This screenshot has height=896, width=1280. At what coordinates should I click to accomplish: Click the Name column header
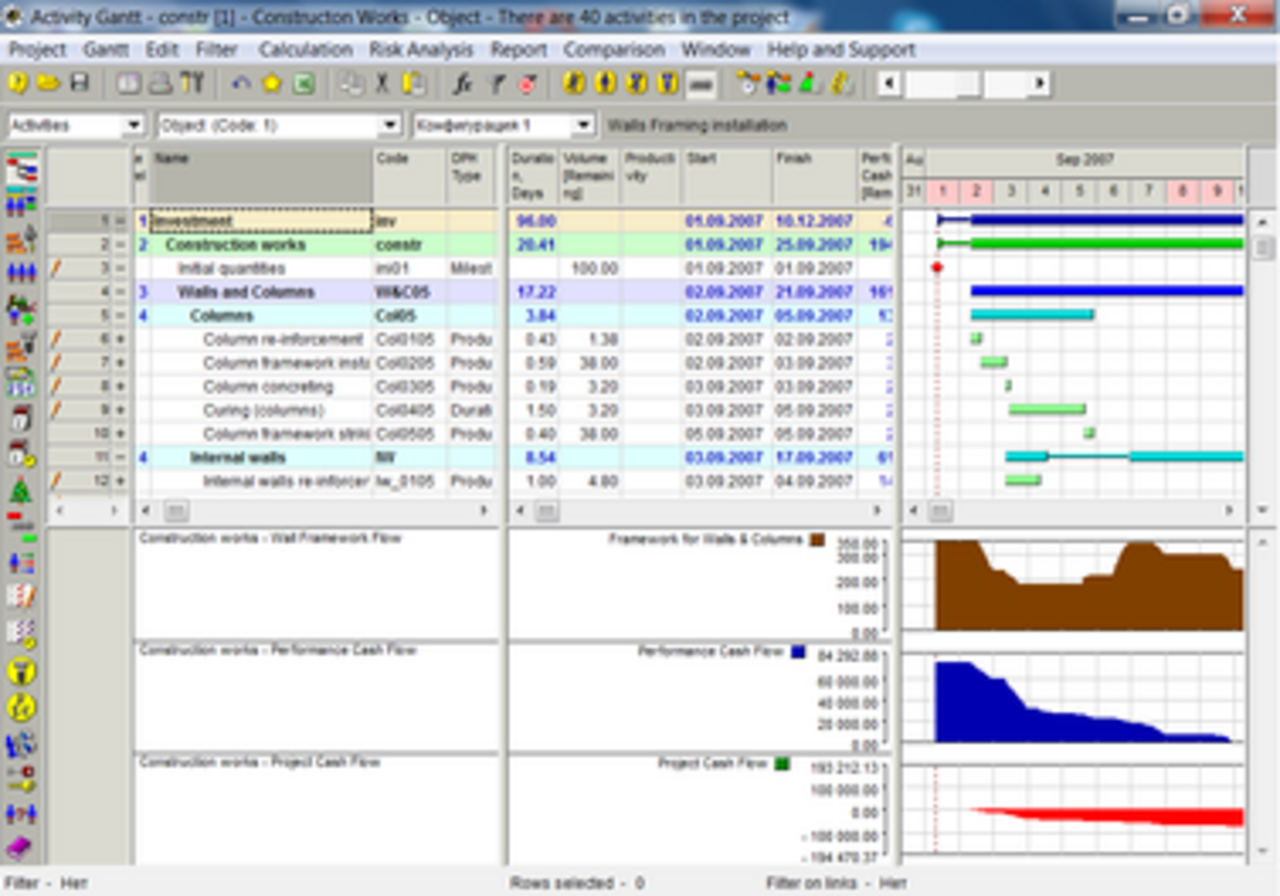point(262,177)
